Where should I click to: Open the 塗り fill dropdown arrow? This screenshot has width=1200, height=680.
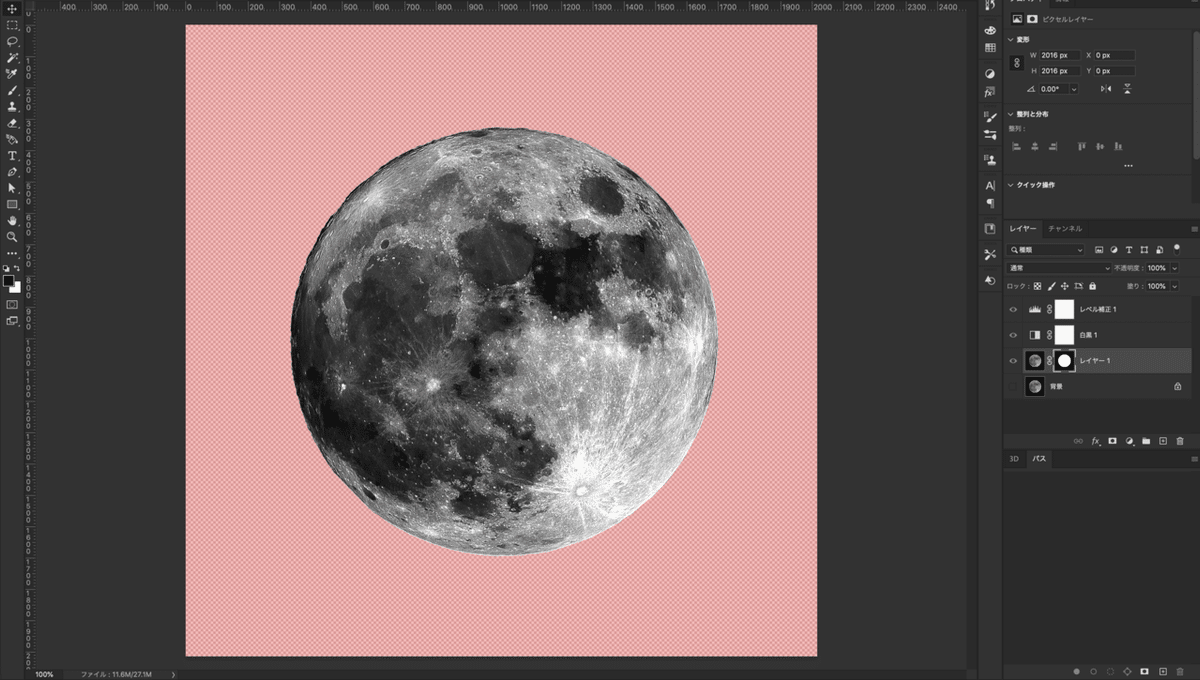pos(1174,286)
